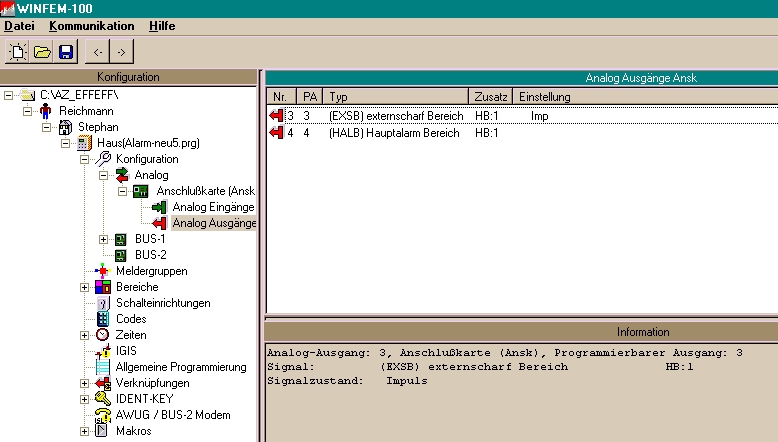Screen dimensions: 778x442
Task: Select the Hauptalarm Bereich row
Action: tap(394, 133)
